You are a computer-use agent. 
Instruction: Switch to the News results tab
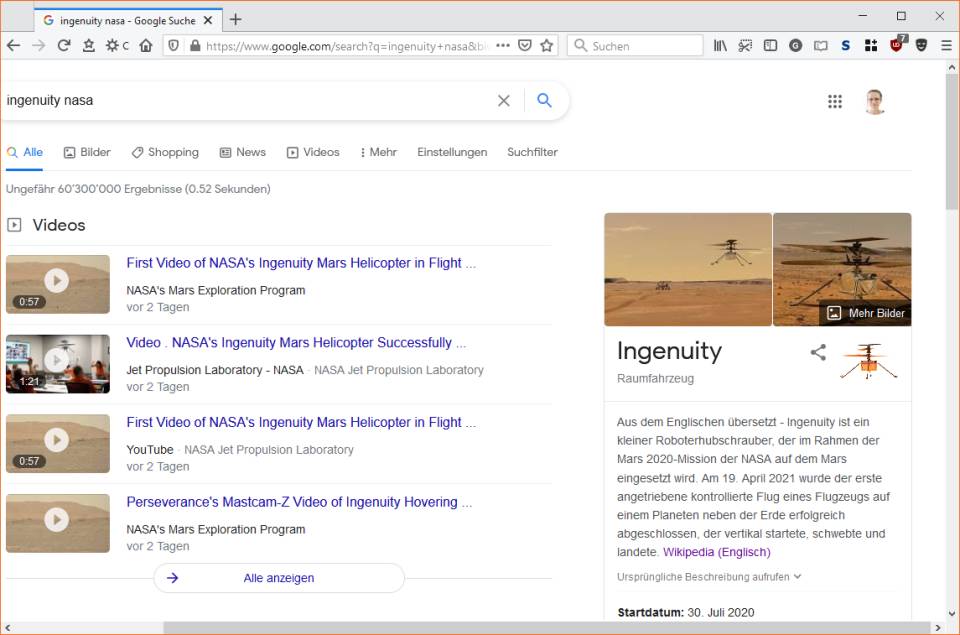coord(242,152)
